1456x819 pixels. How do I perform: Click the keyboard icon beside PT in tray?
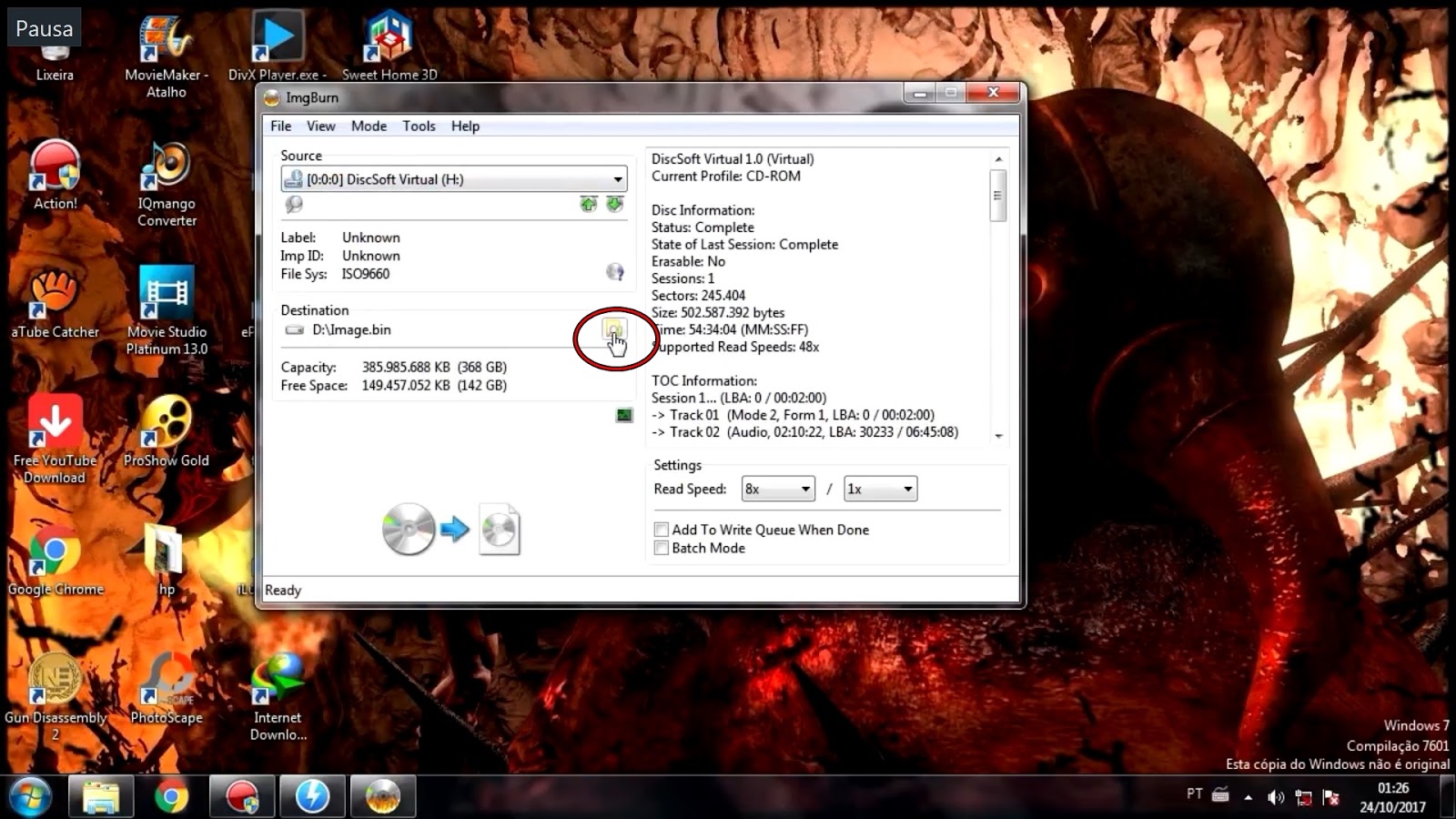[1220, 794]
